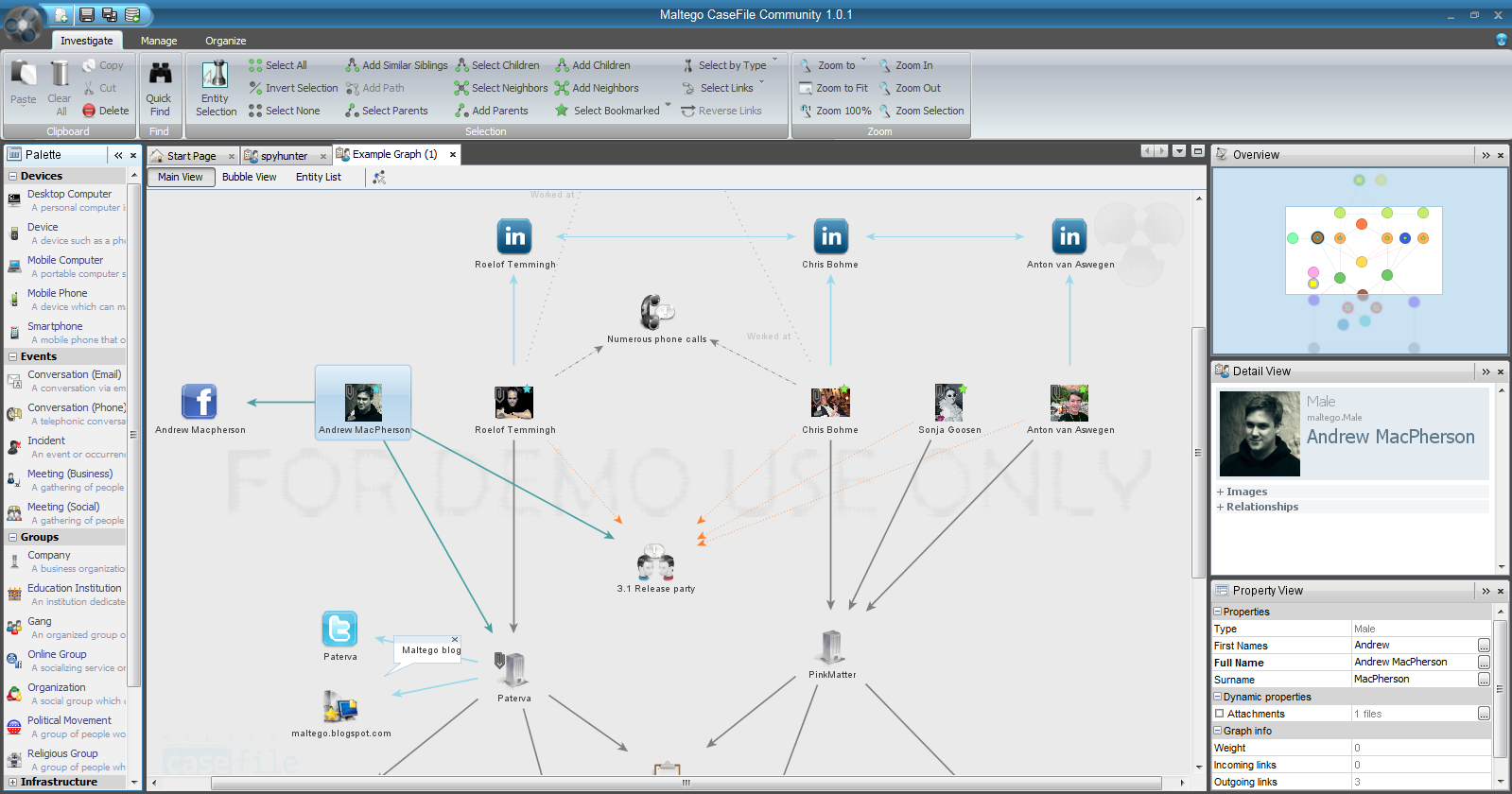Image resolution: width=1512 pixels, height=794 pixels.
Task: Collapse the Graph info section
Action: [x=1218, y=731]
